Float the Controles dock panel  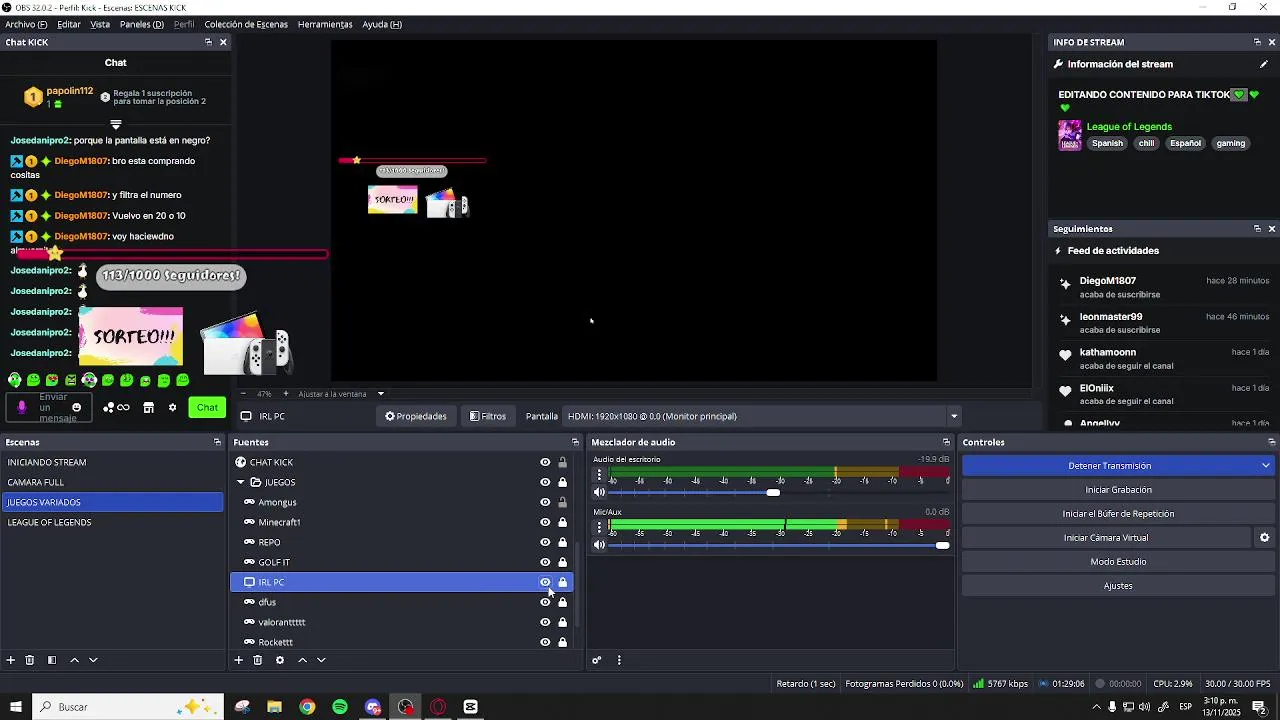[1271, 442]
